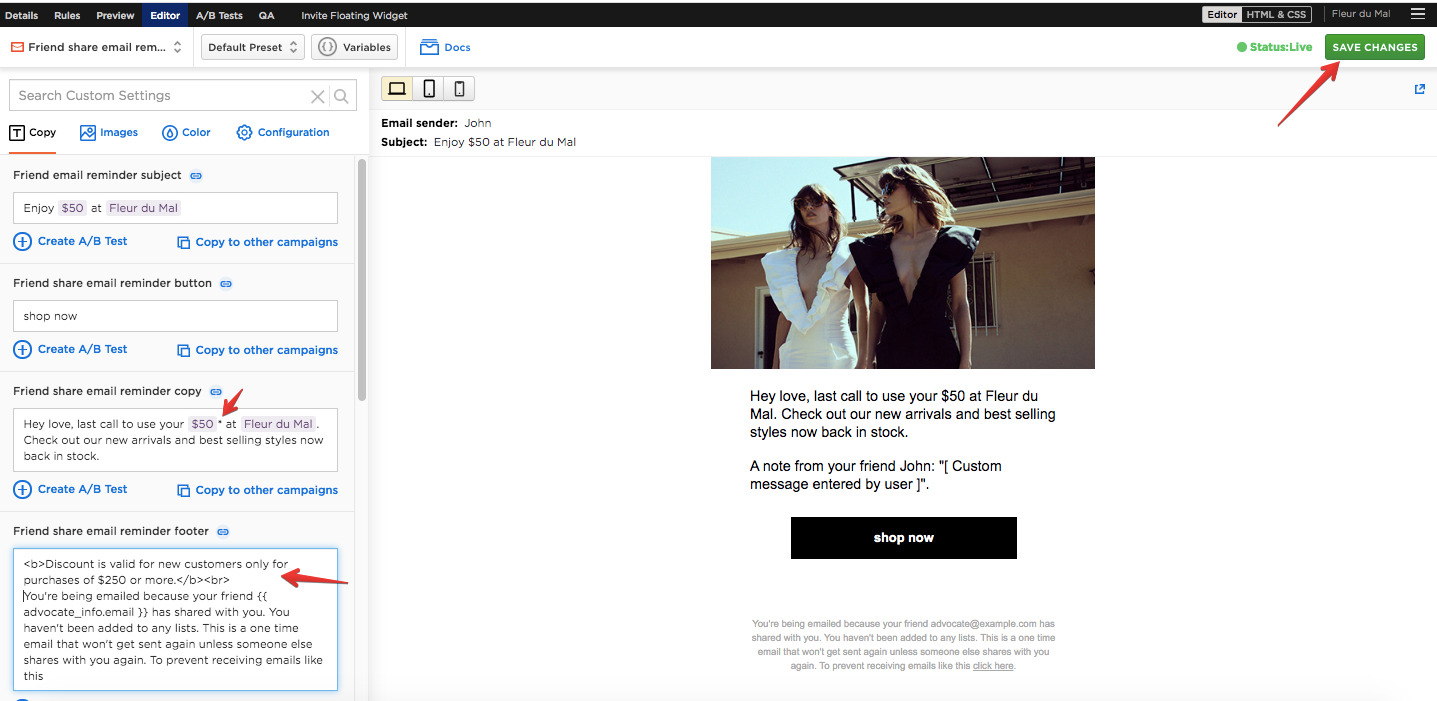Screen dimensions: 1437x701
Task: Click the reminder footer text area
Action: click(x=175, y=619)
